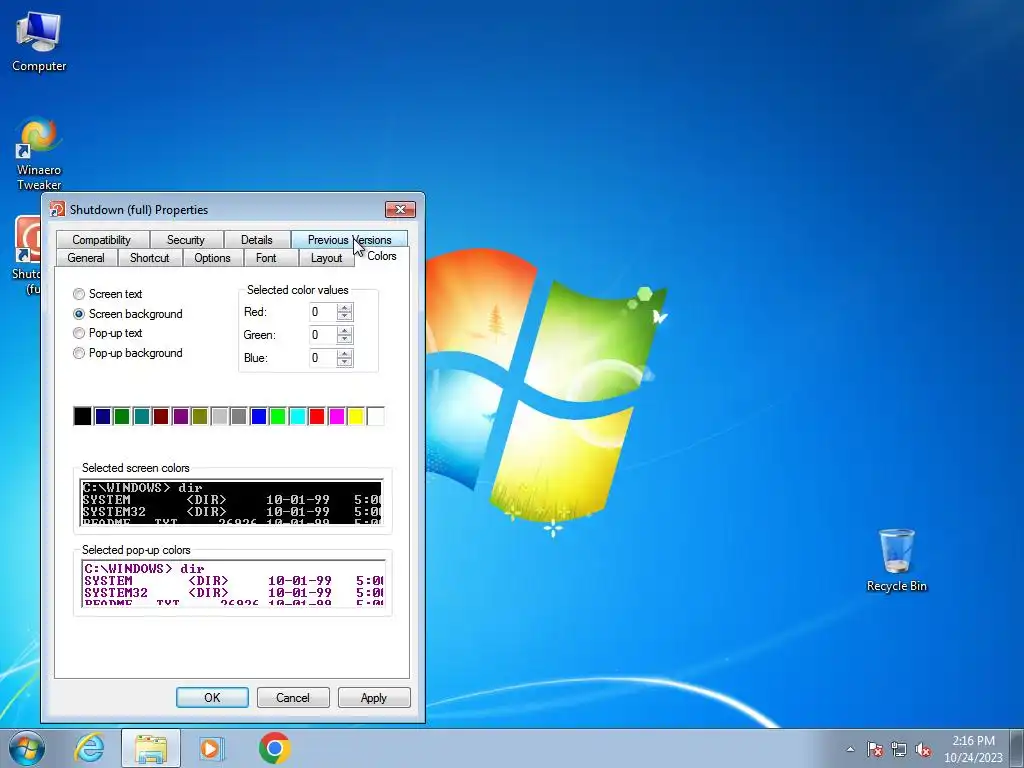1024x768 pixels.
Task: Switch to the Font tab
Action: pyautogui.click(x=266, y=258)
